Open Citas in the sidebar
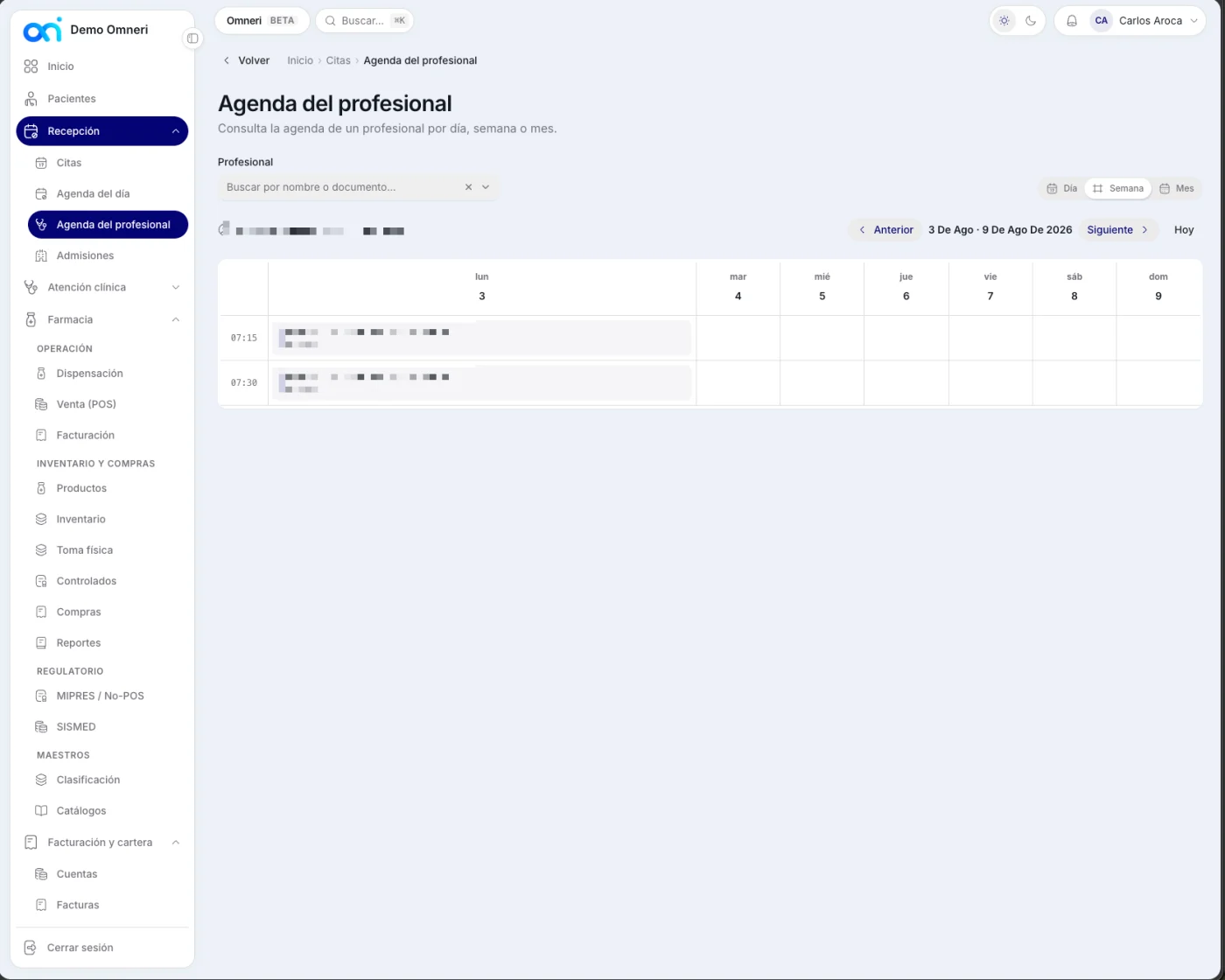 108,163
